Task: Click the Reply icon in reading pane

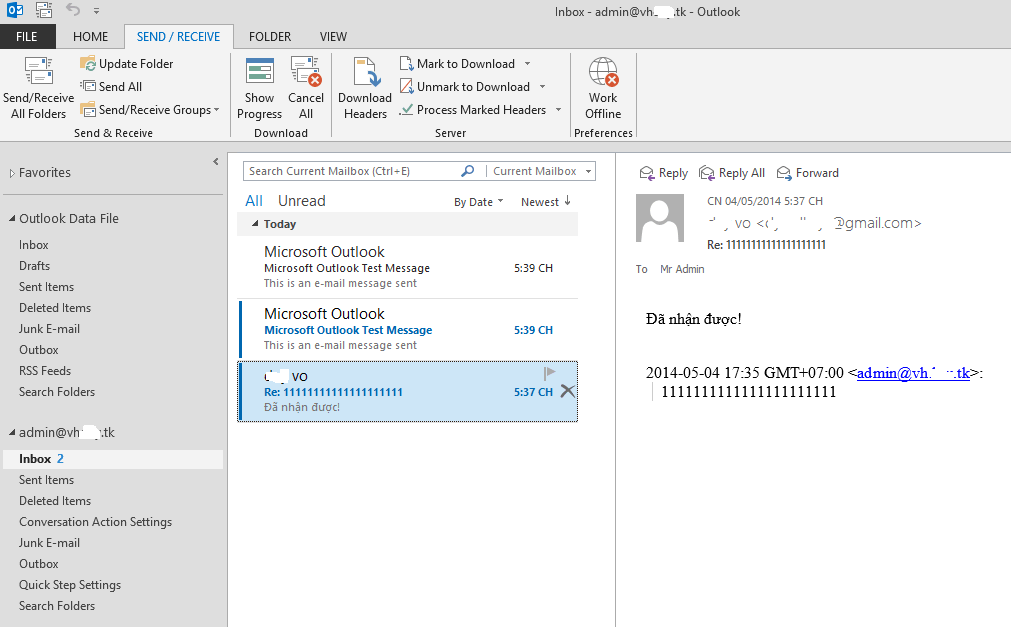Action: (x=647, y=173)
